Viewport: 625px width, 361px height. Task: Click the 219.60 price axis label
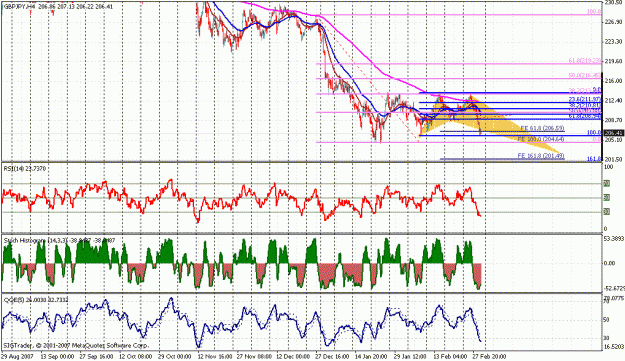(614, 61)
